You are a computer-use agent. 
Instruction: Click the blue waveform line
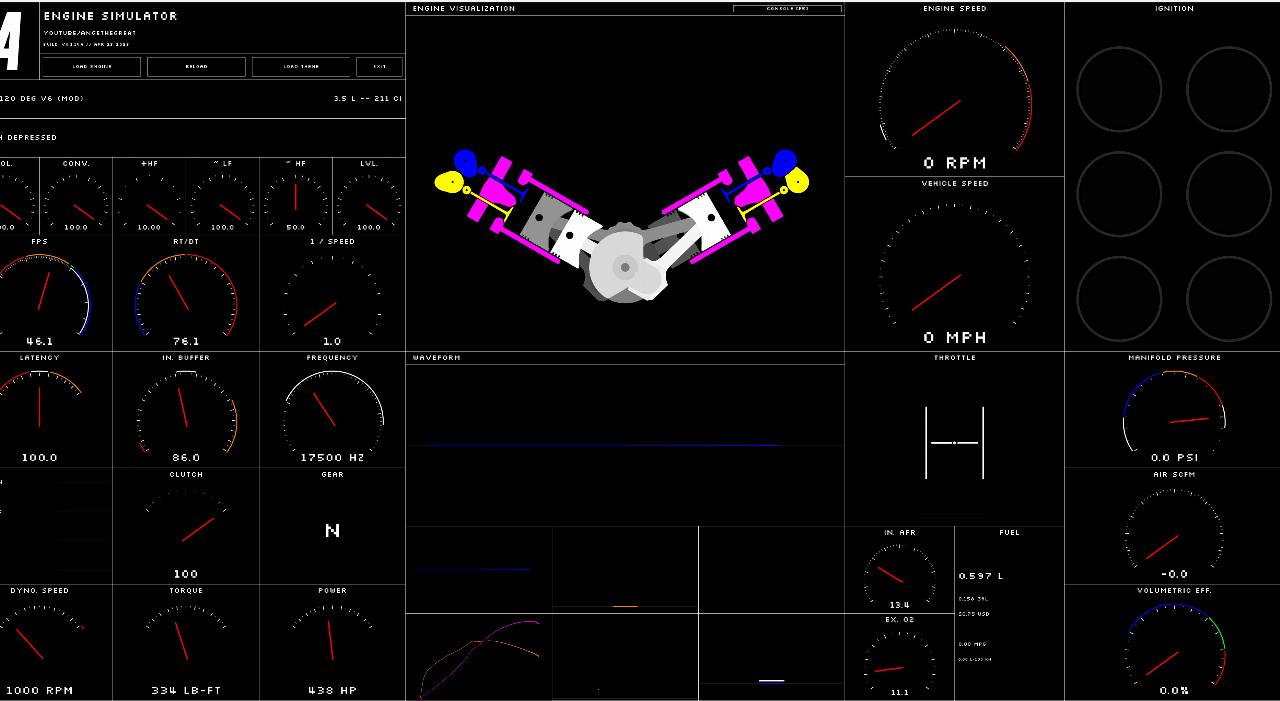pos(600,445)
